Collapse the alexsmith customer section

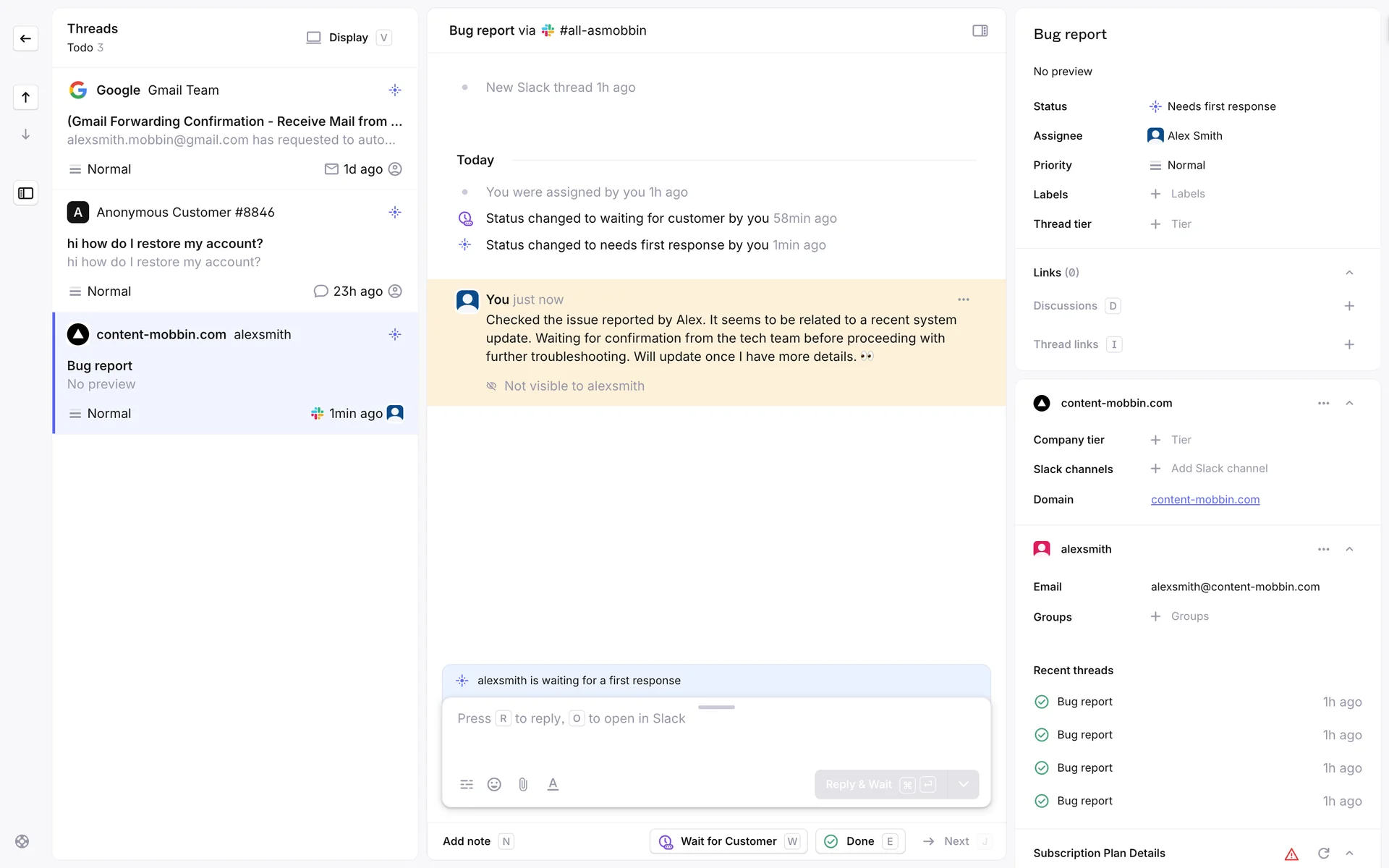coord(1349,549)
